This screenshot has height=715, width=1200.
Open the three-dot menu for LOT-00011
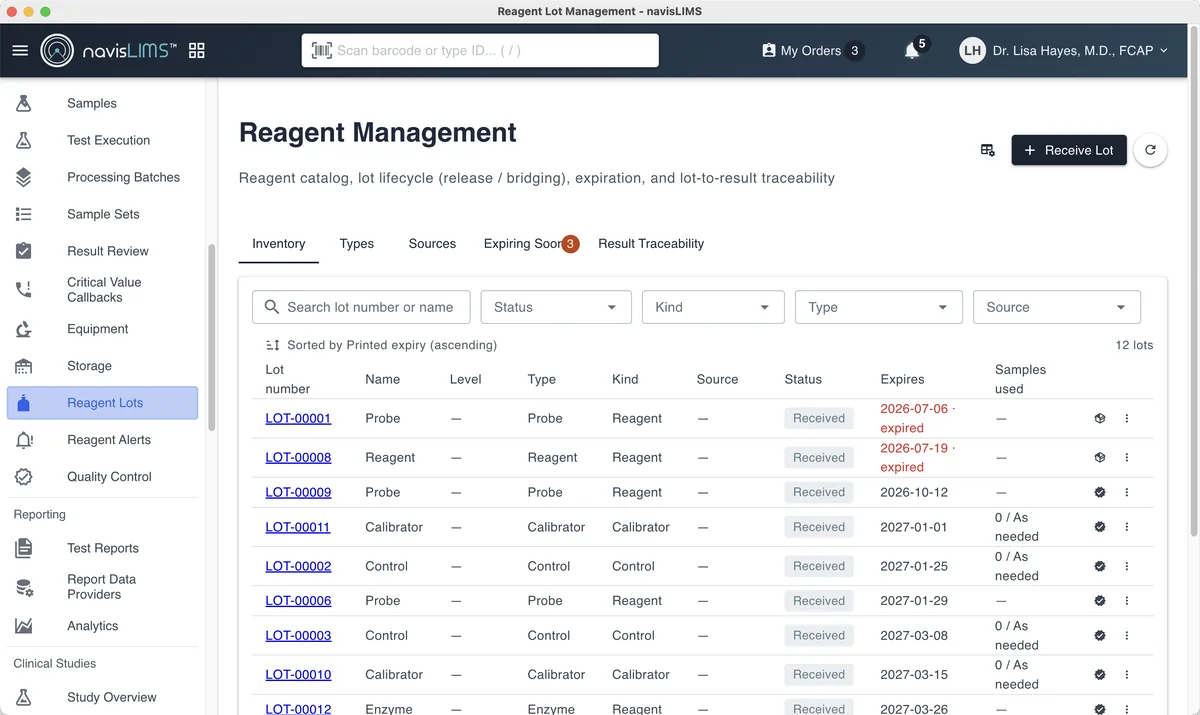pos(1127,527)
